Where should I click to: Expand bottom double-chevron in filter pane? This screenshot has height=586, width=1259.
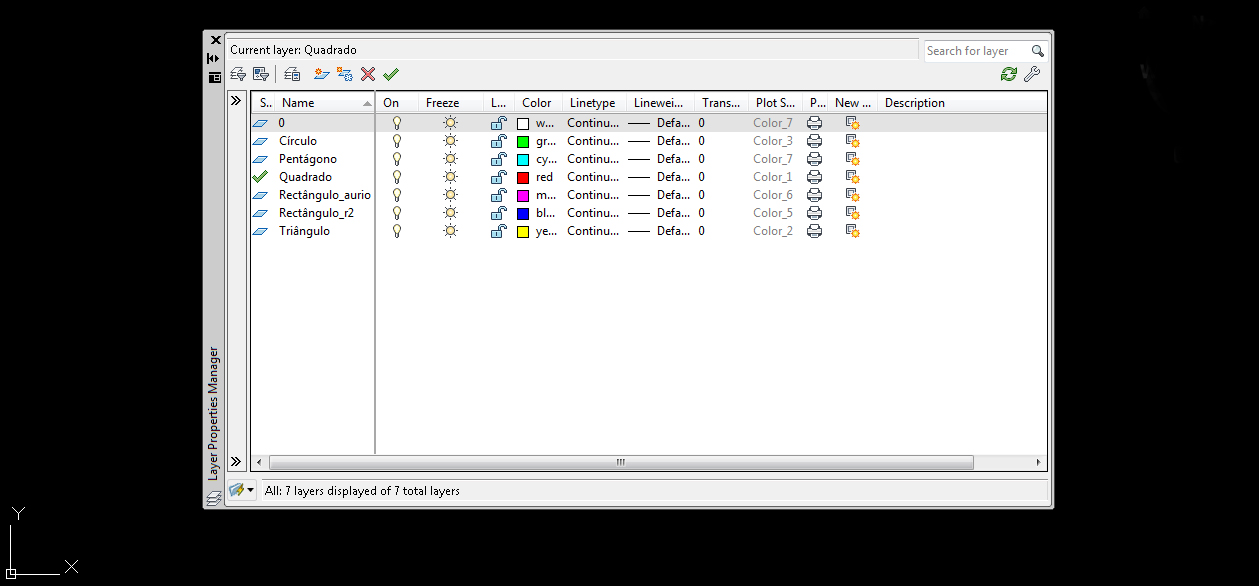236,462
